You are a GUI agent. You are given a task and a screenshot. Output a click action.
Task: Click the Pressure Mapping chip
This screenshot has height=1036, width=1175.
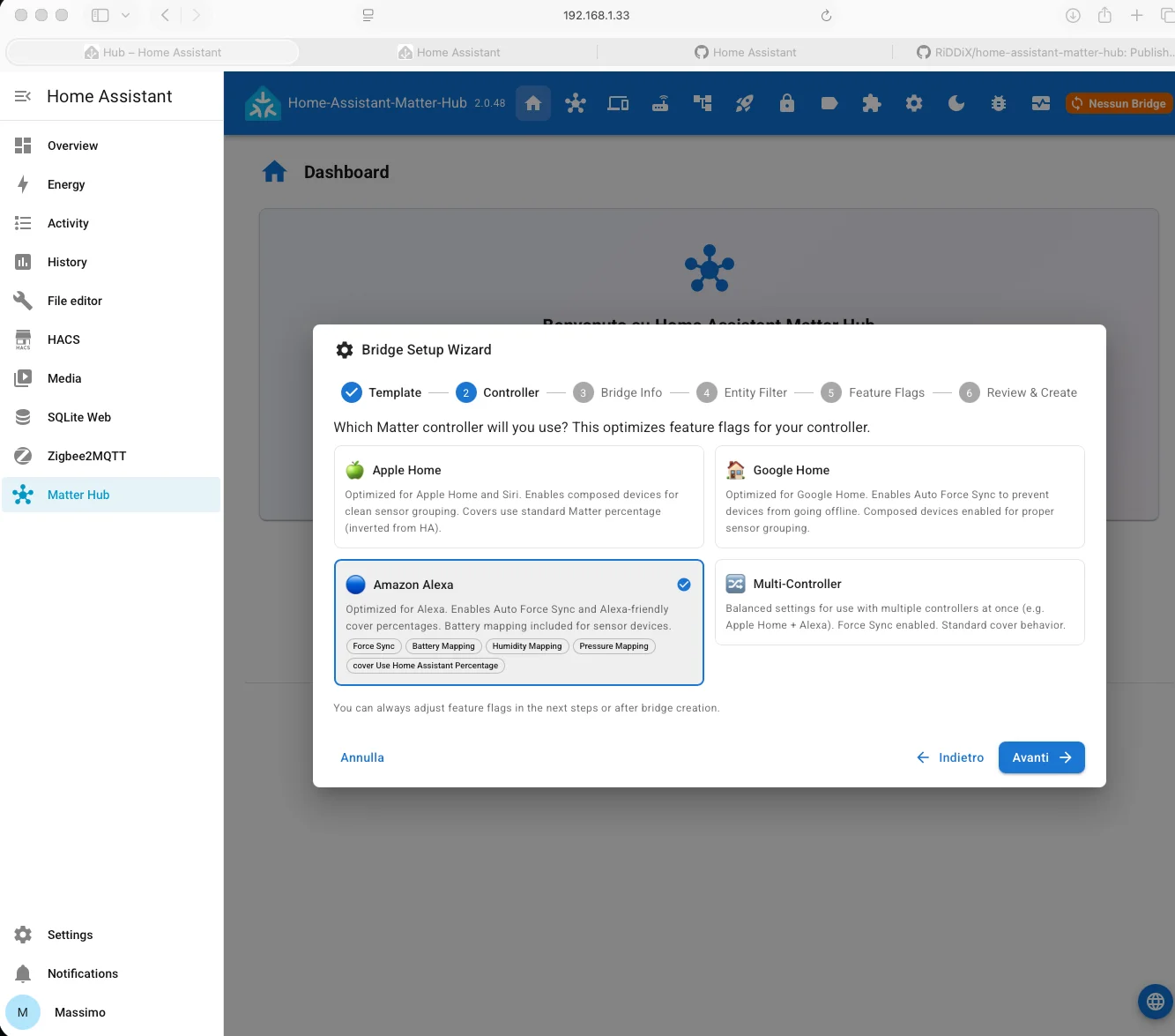pyautogui.click(x=614, y=646)
